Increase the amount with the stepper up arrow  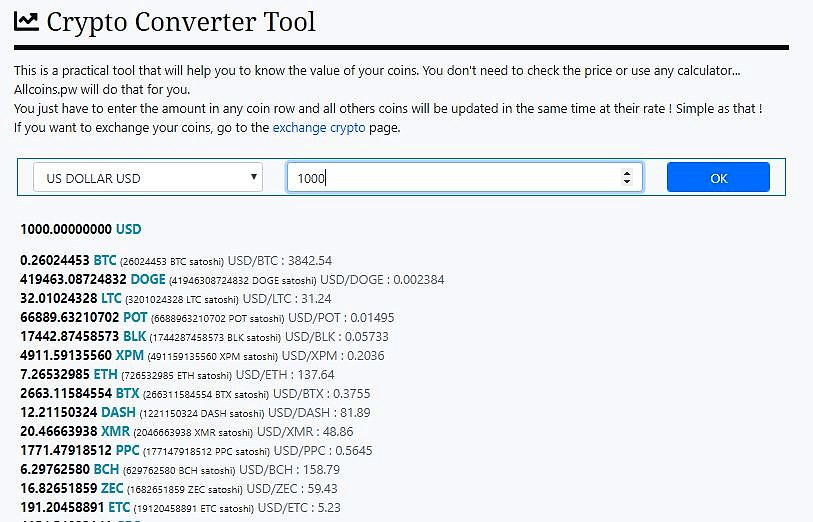(x=627, y=173)
